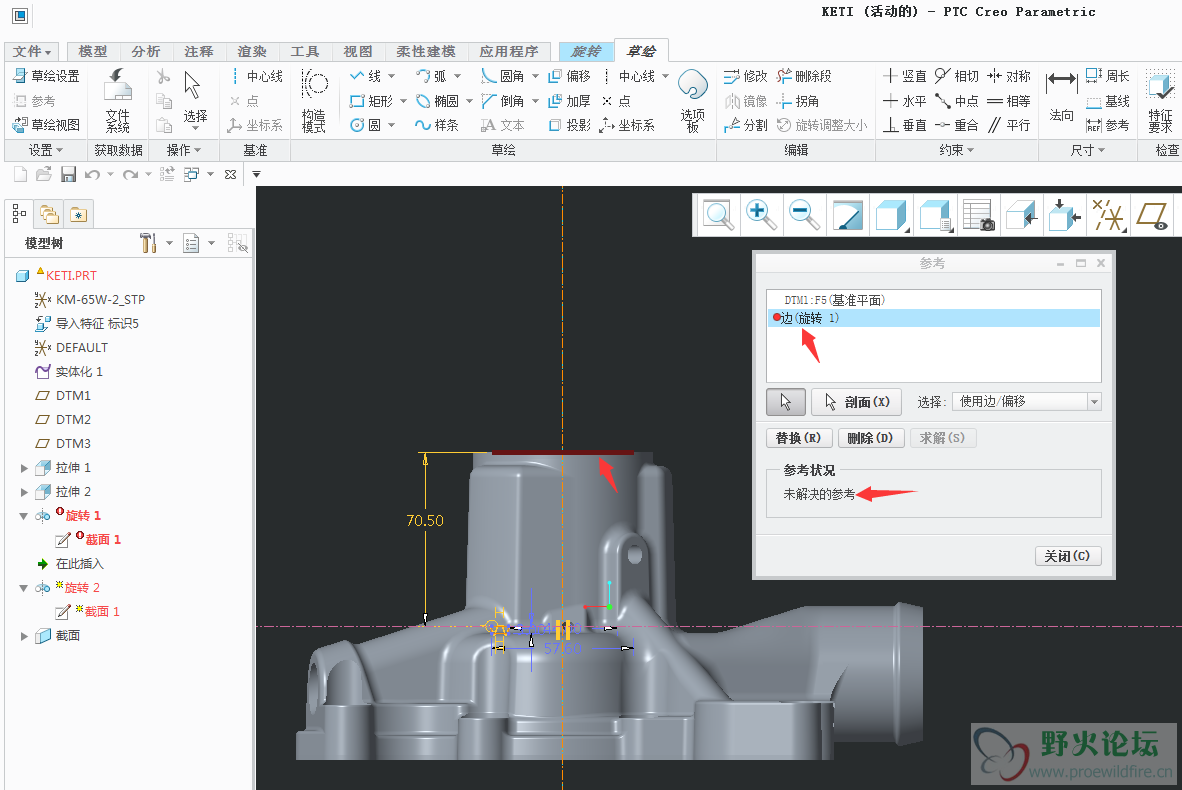Viewport: 1182px width, 790px height.
Task: Insert 文本 text in sketch
Action: pyautogui.click(x=502, y=125)
